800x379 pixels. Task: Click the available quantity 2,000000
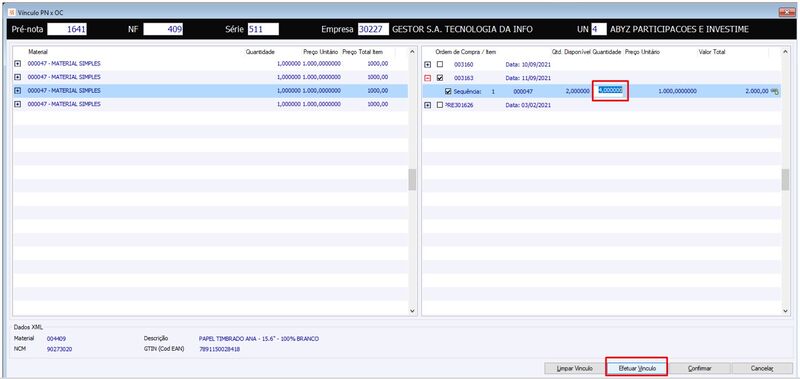pyautogui.click(x=578, y=91)
